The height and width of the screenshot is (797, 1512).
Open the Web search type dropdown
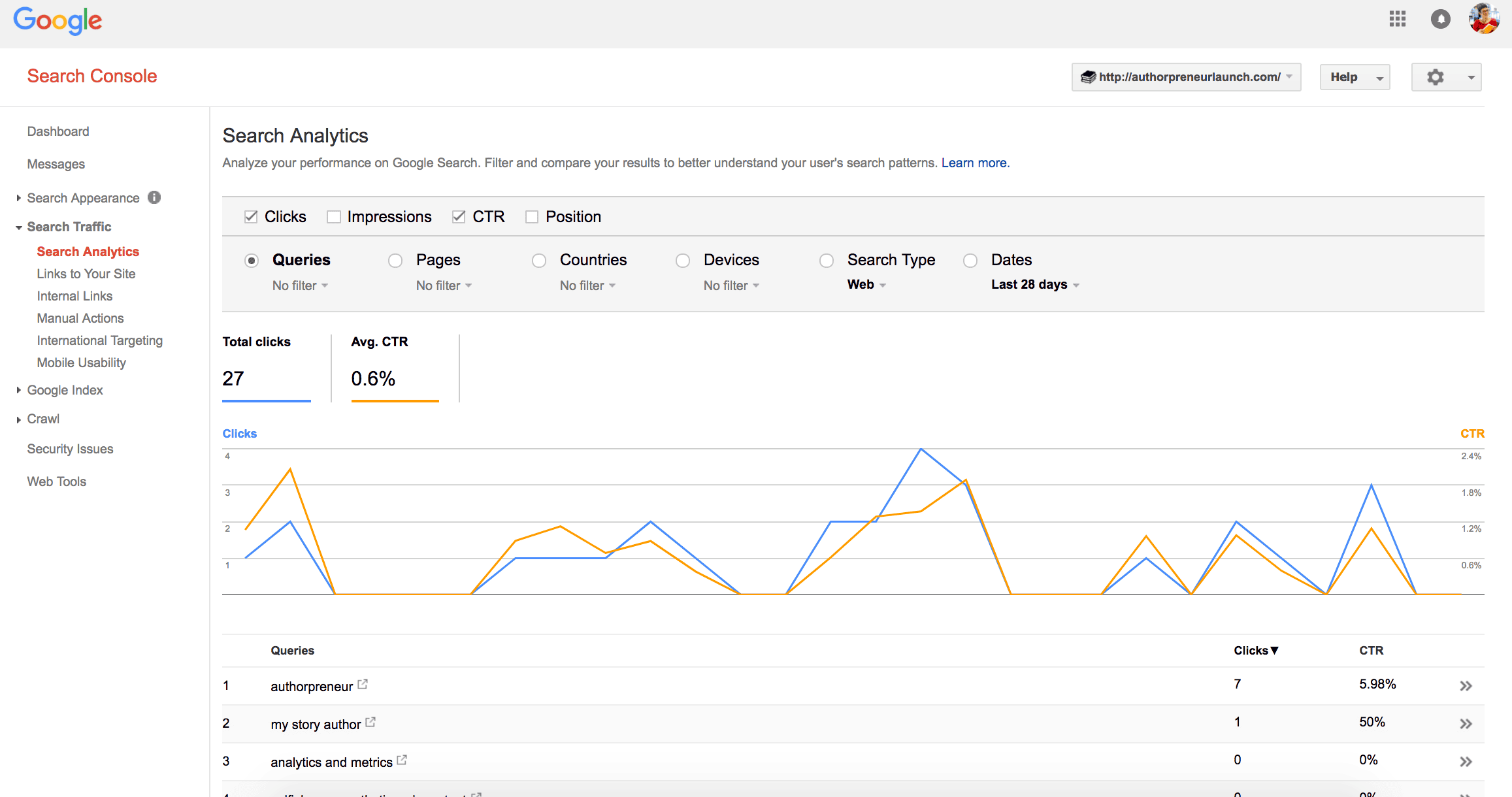tap(866, 285)
